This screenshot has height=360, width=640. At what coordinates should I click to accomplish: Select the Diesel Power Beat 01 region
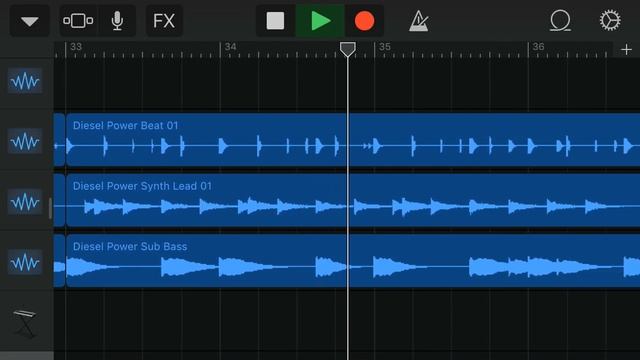click(x=353, y=140)
